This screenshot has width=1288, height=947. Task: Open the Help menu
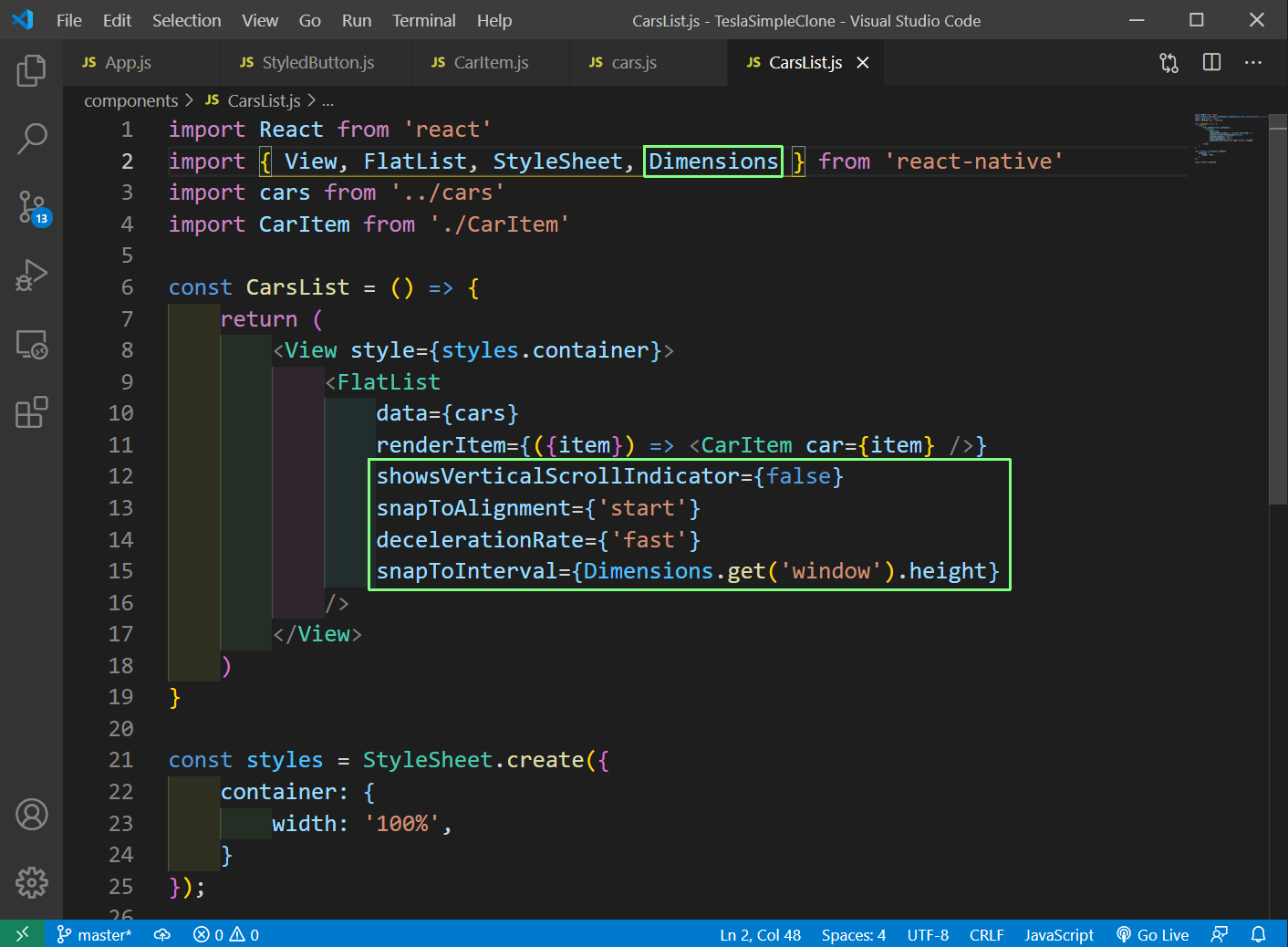click(x=494, y=20)
